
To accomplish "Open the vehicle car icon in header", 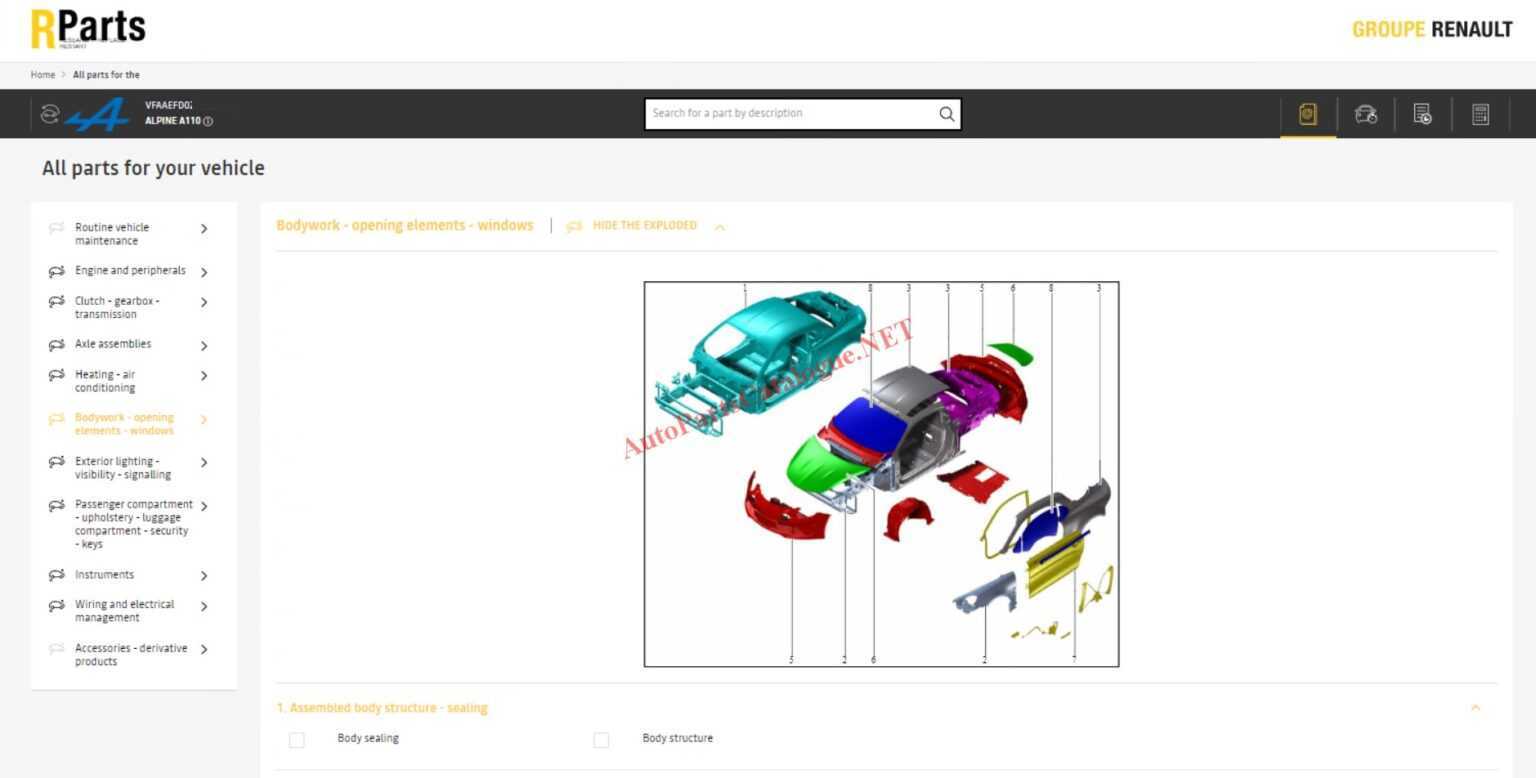I will tap(1365, 114).
